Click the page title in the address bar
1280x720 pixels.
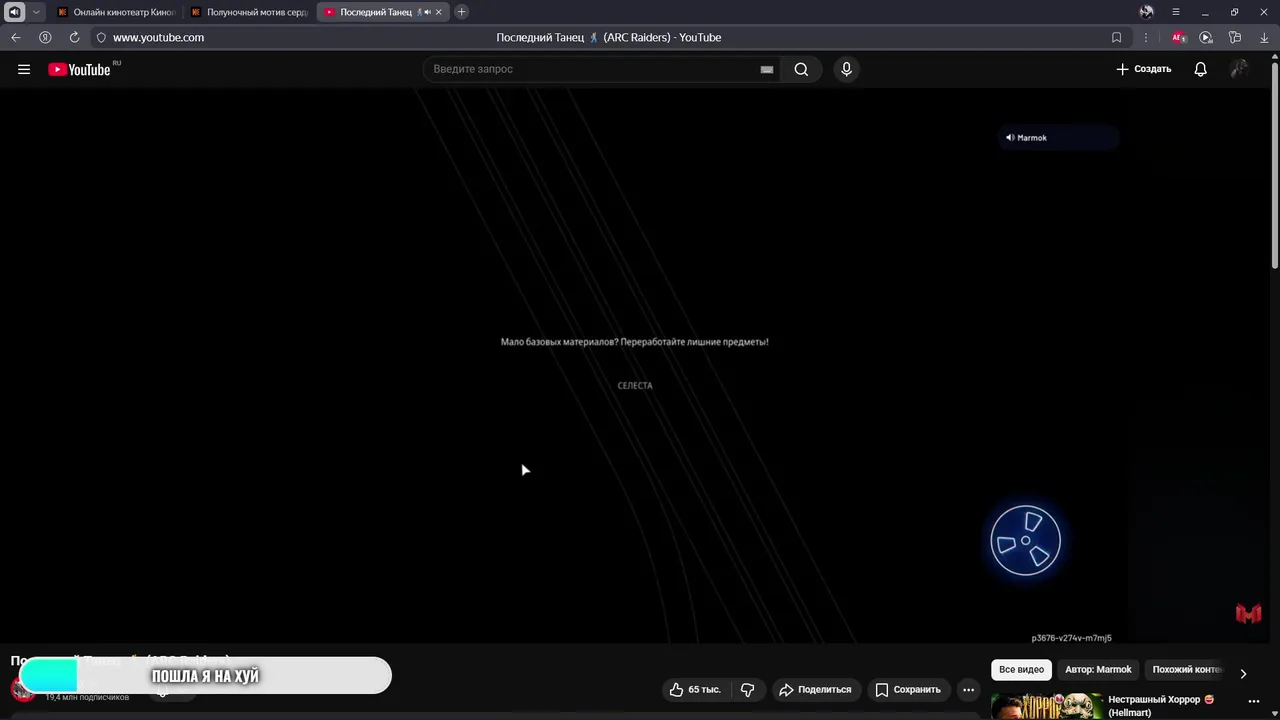[x=608, y=37]
